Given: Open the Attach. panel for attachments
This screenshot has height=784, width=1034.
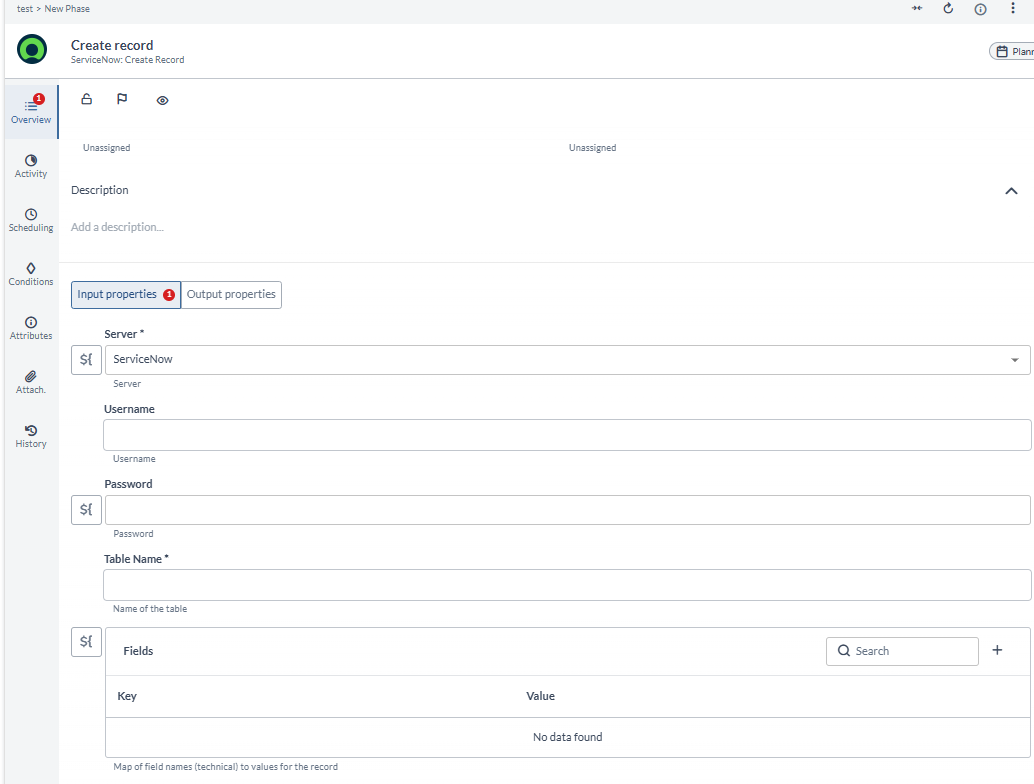Looking at the screenshot, I should pos(30,382).
